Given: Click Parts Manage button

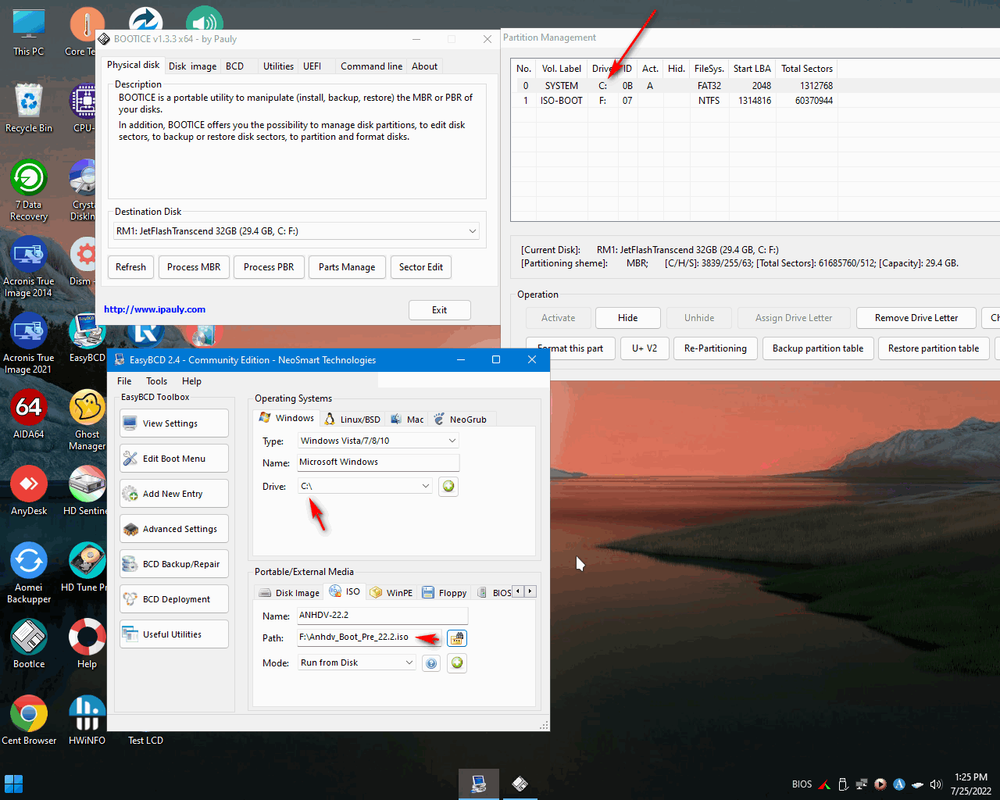Looking at the screenshot, I should point(347,267).
